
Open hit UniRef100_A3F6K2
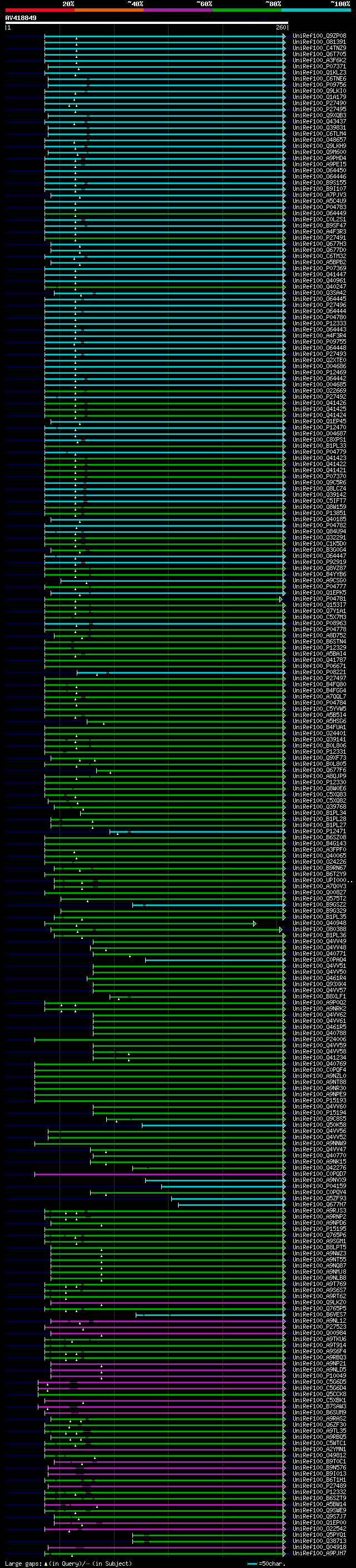tap(319, 60)
